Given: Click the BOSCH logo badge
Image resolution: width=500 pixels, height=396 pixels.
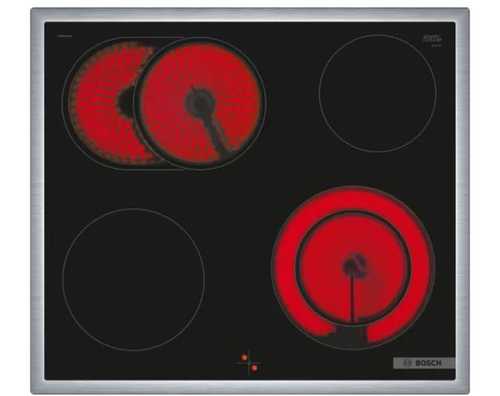Looking at the screenshot, I should point(424,363).
